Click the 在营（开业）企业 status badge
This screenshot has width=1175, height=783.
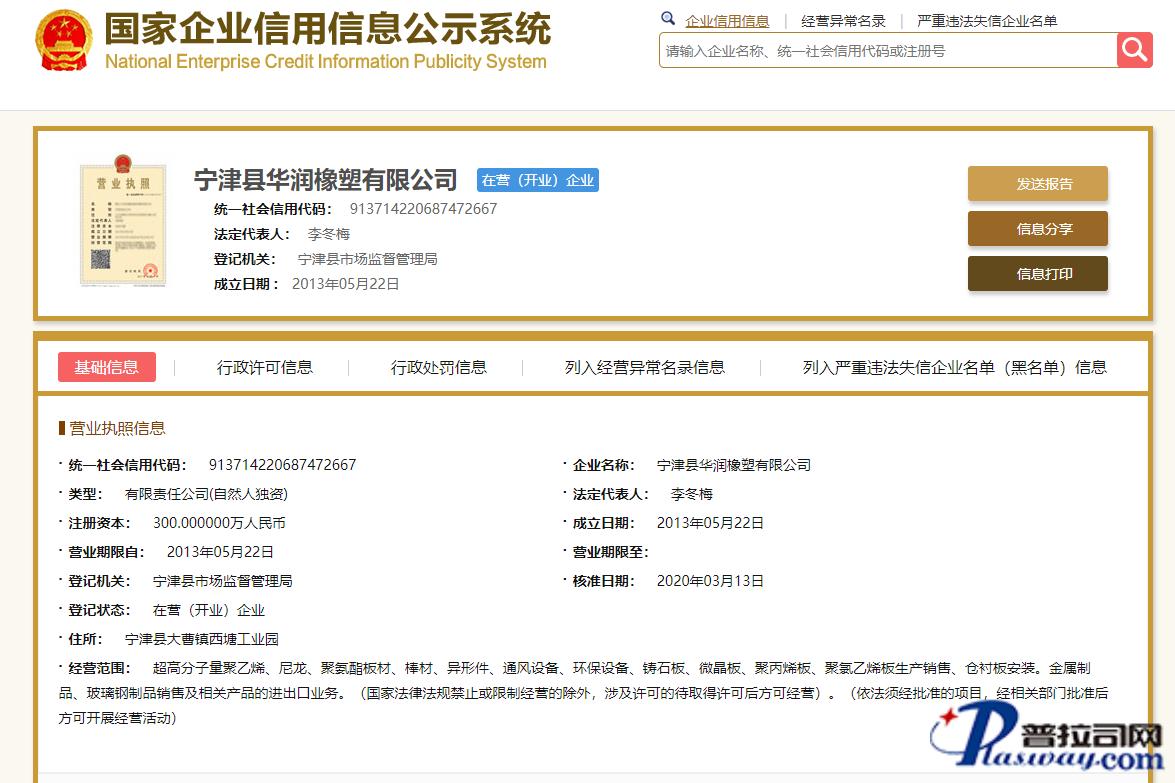538,181
